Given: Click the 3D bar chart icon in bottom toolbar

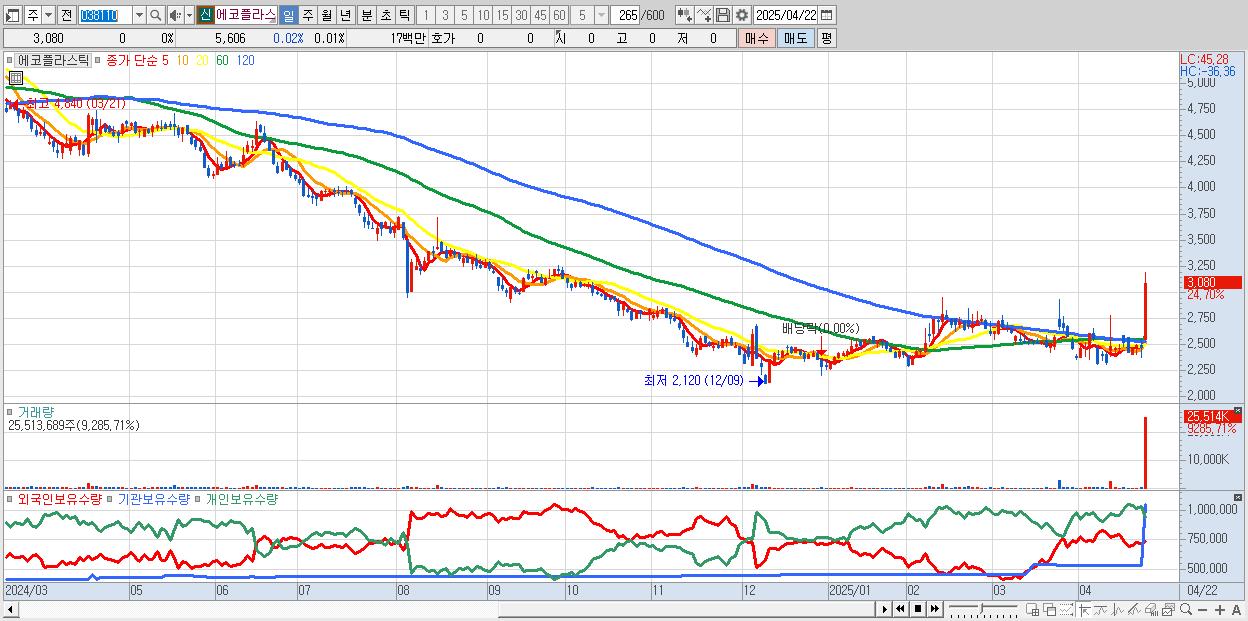Looking at the screenshot, I should click(1152, 610).
